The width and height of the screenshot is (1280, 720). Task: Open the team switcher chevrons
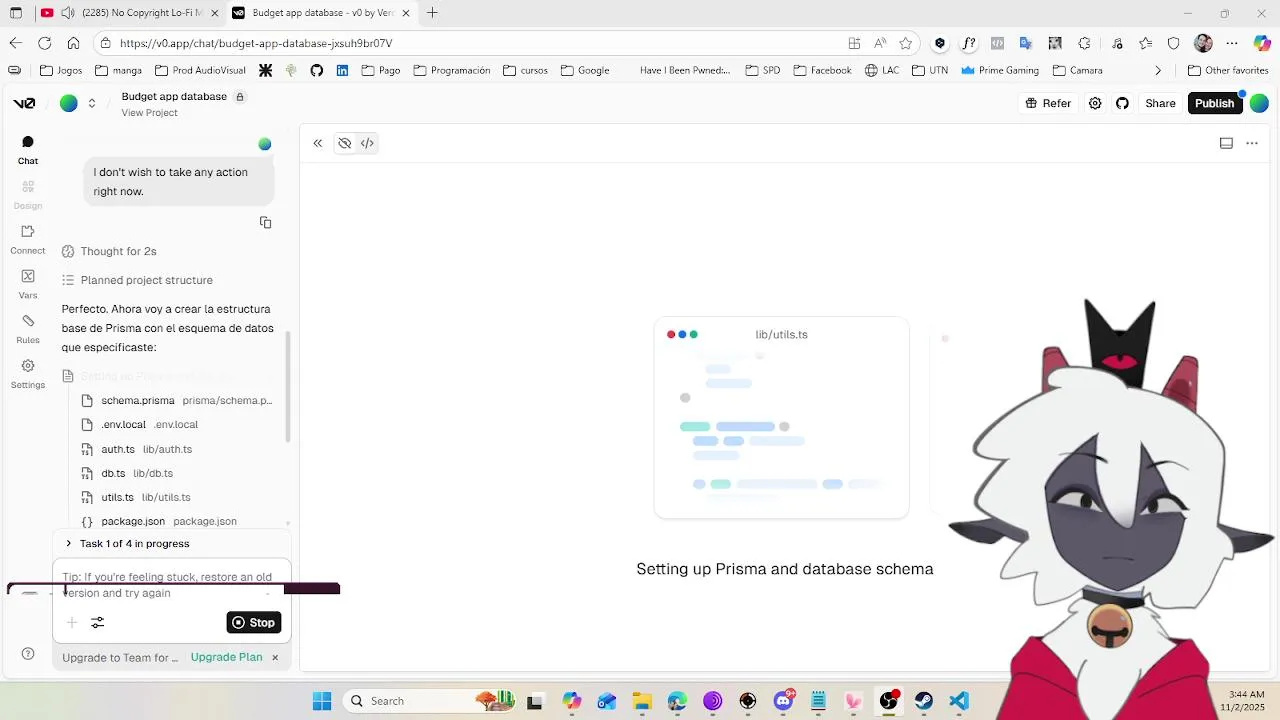pos(92,103)
